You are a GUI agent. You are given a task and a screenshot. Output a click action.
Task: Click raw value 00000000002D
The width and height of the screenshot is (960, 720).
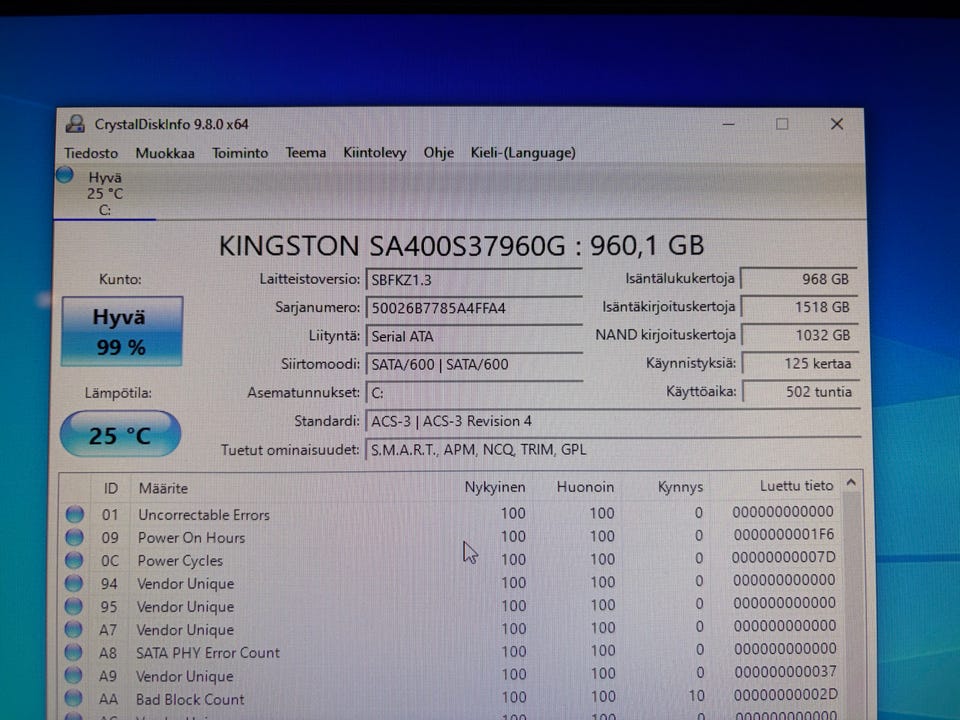[x=786, y=694]
